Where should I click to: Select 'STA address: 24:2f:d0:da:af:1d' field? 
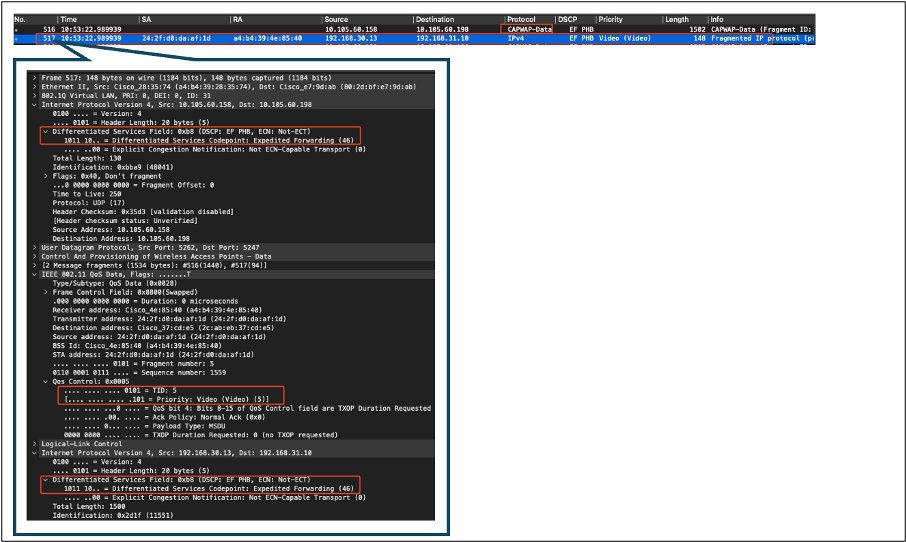pos(153,355)
